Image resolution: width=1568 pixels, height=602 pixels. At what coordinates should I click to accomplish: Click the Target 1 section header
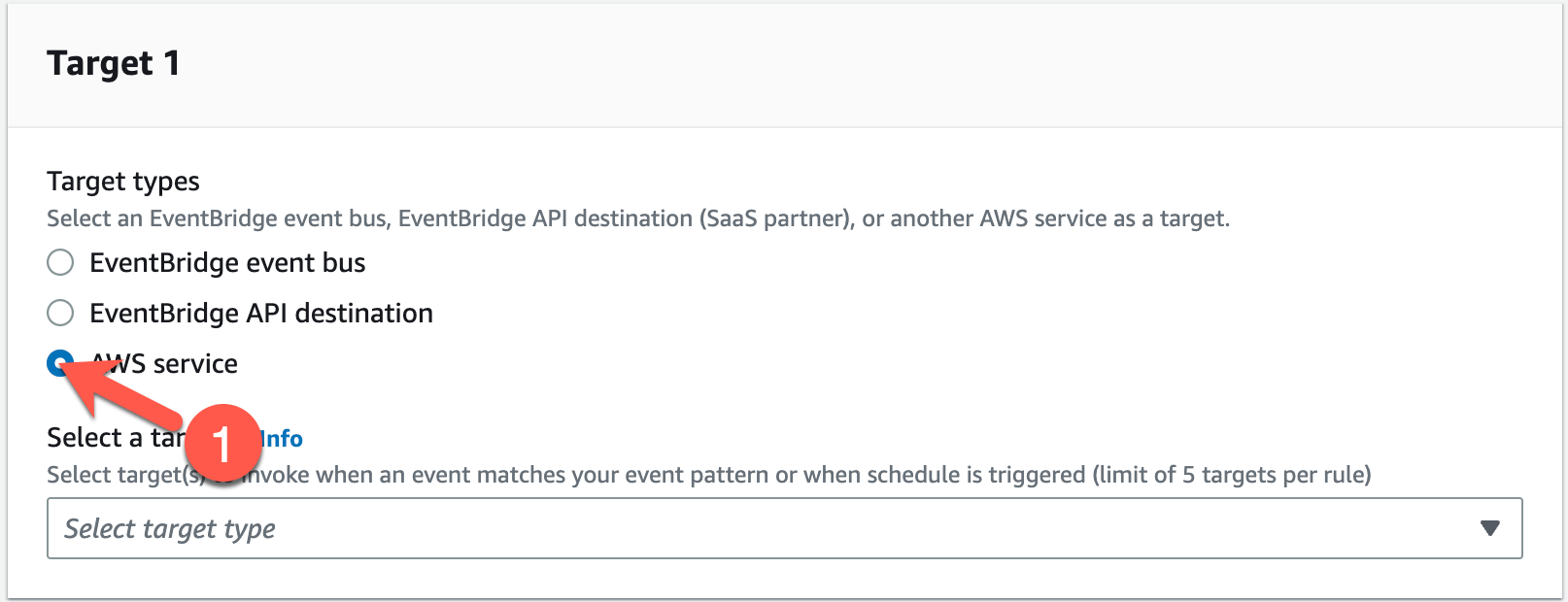coord(113,62)
